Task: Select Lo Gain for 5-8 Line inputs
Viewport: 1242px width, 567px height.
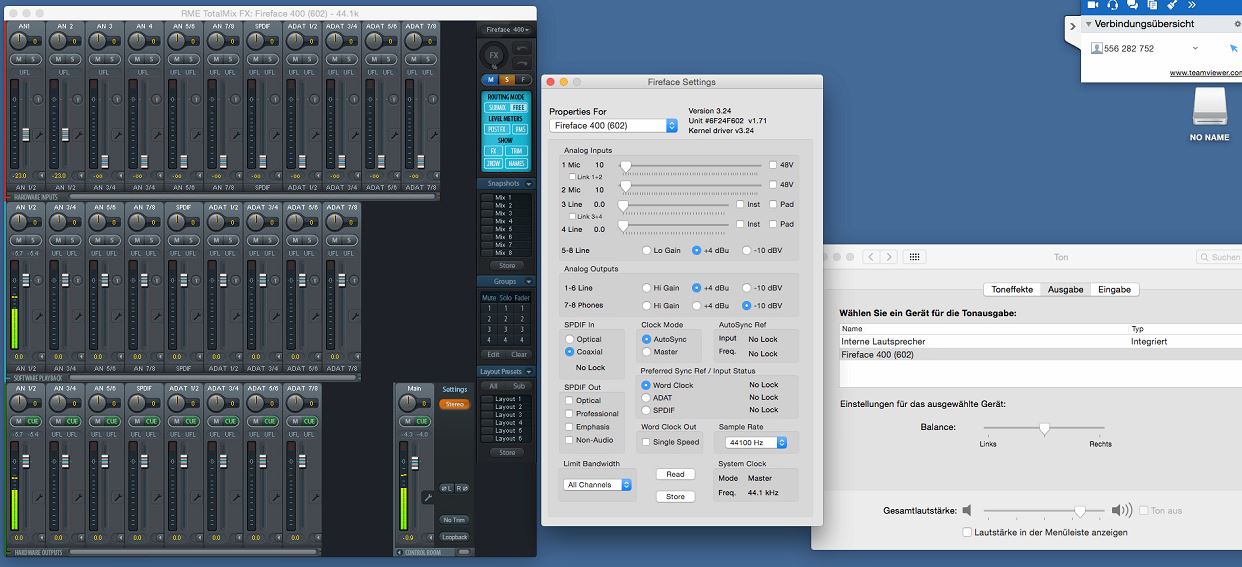Action: click(646, 250)
